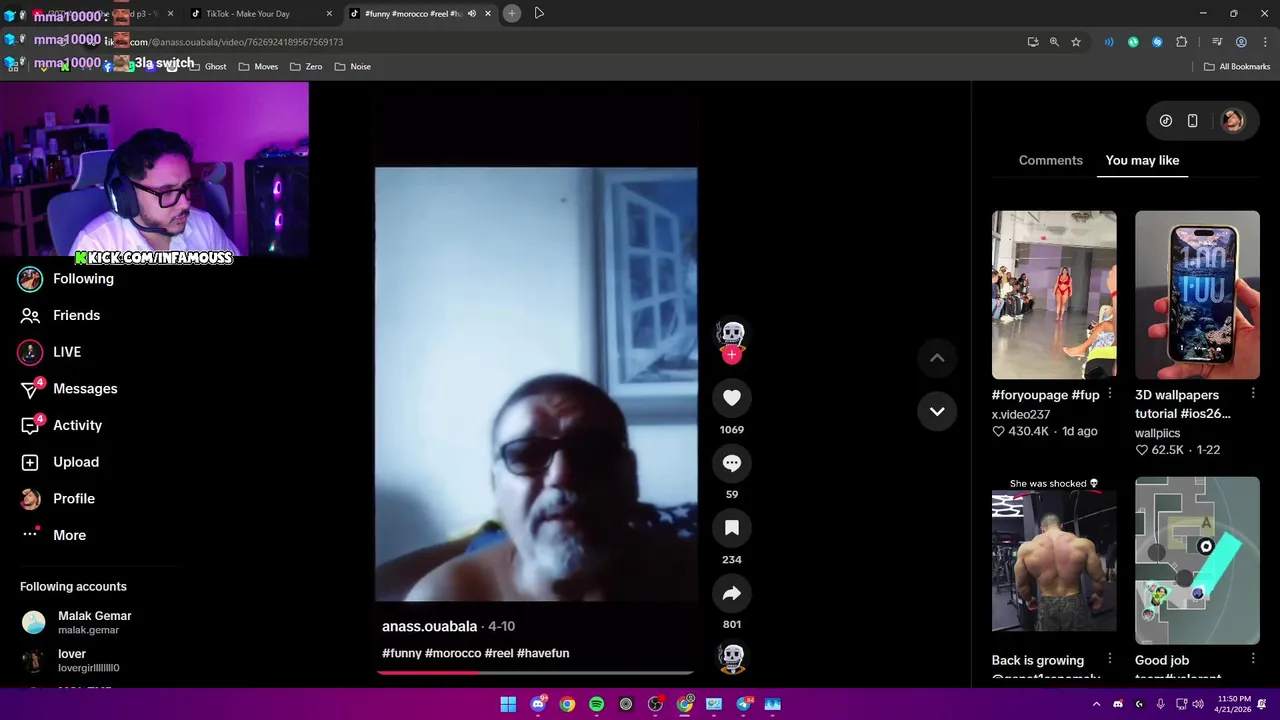Viewport: 1280px width, 720px height.
Task: Open Discord from the taskbar
Action: coord(538,705)
